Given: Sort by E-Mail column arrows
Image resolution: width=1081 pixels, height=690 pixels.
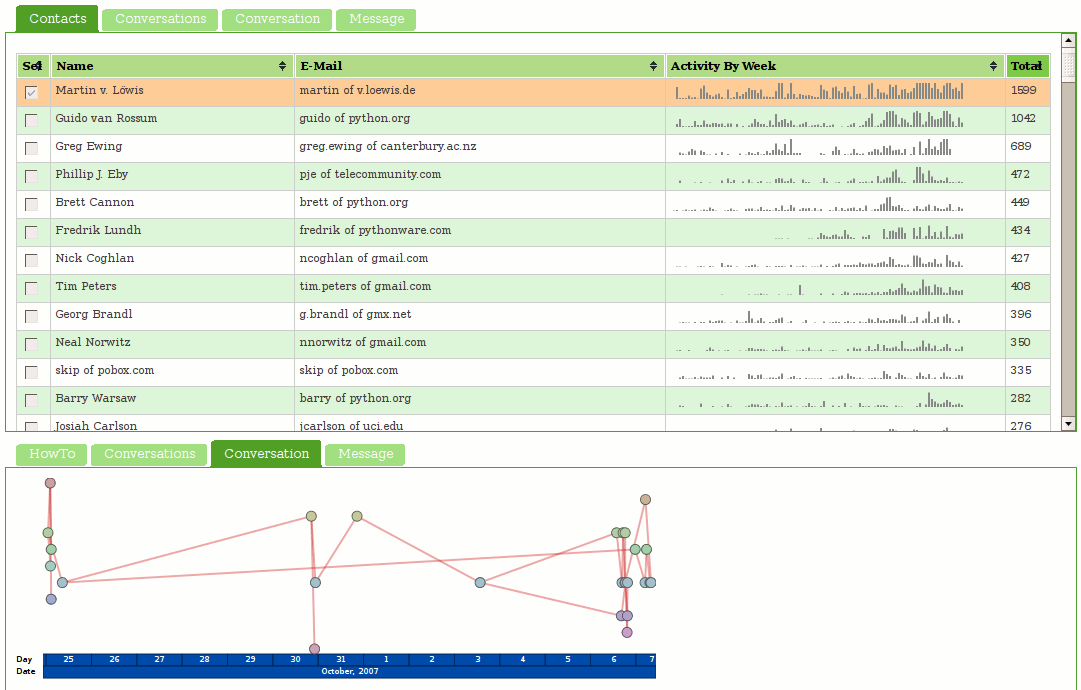Looking at the screenshot, I should click(653, 66).
